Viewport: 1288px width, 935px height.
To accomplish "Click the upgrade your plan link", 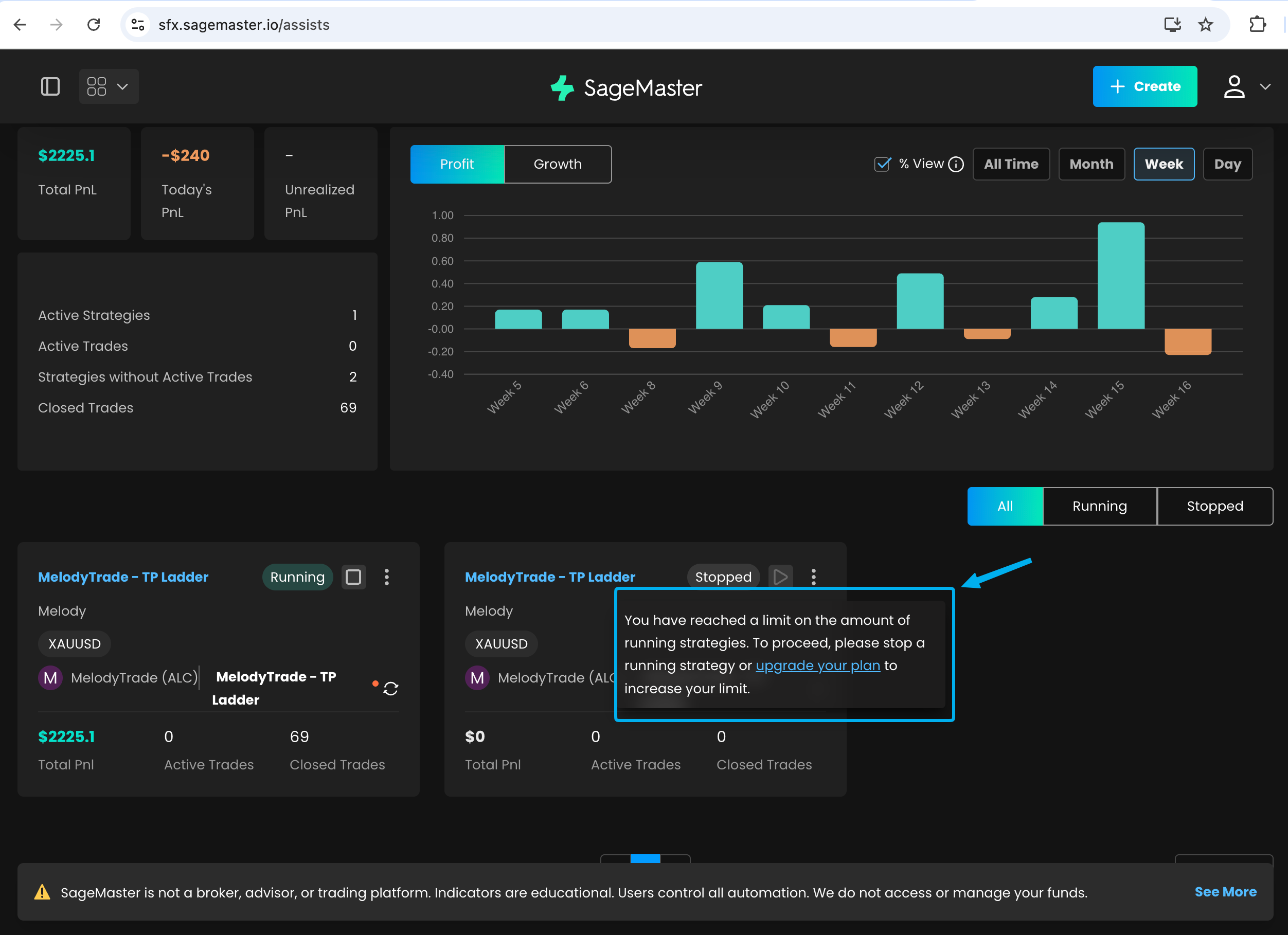I will [817, 666].
